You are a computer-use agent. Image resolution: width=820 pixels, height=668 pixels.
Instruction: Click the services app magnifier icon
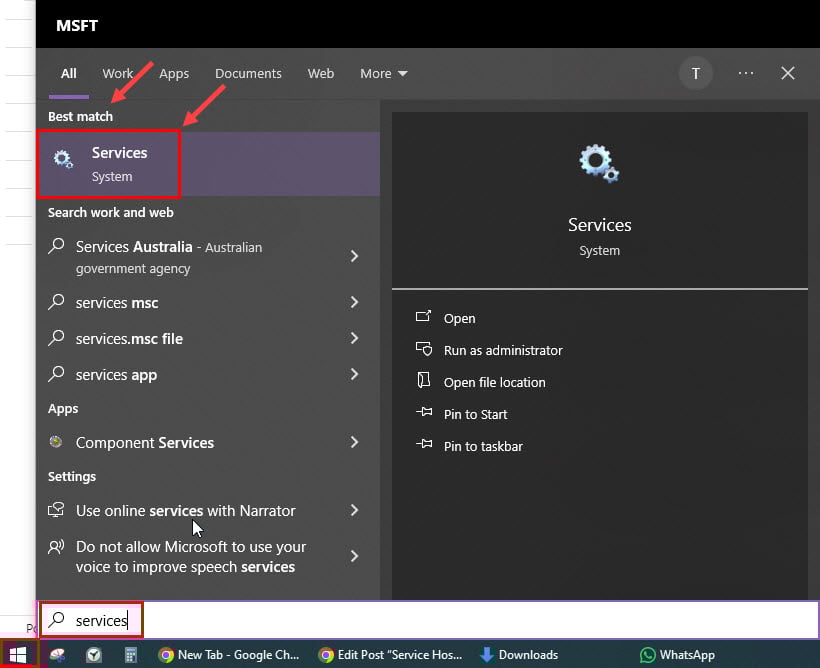tap(56, 373)
